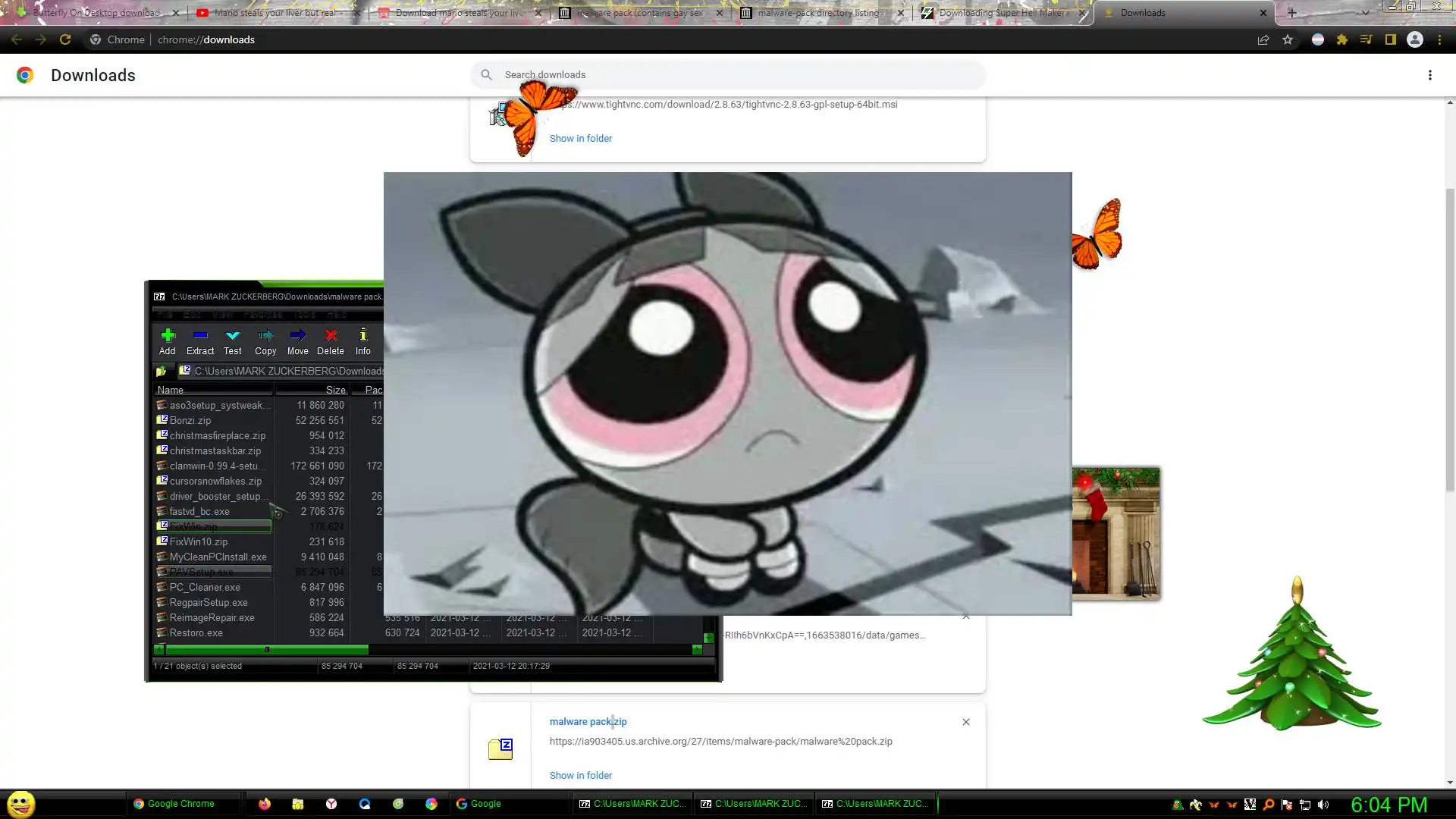Toggle Chrome side panel icon
The height and width of the screenshot is (819, 1456).
point(1391,39)
